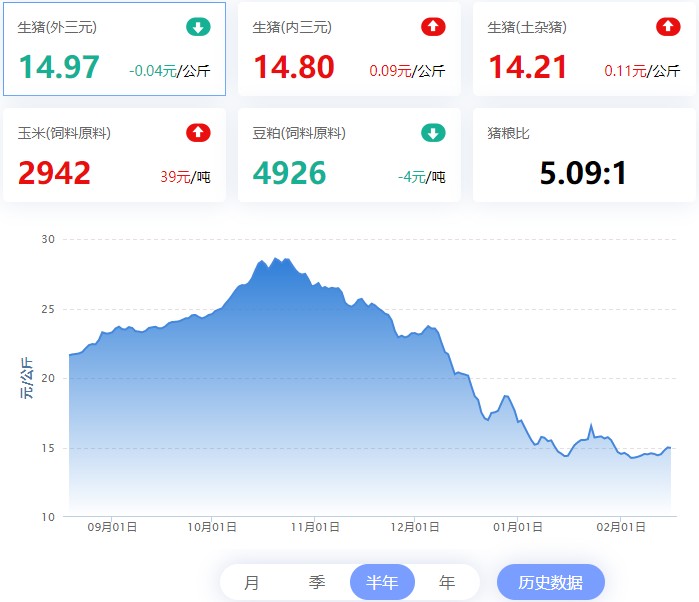Select the 半年 range tab

[x=382, y=582]
